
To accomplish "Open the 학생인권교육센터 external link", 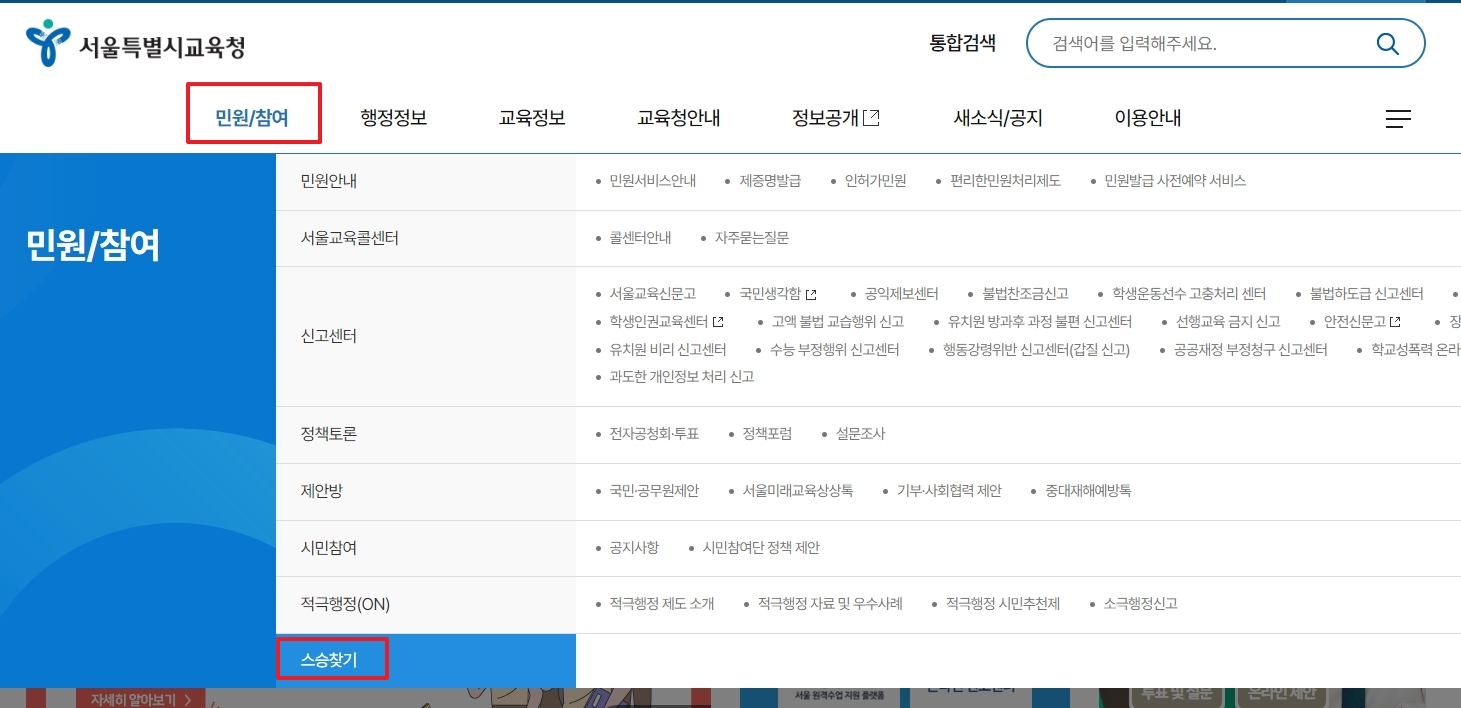I will click(x=666, y=322).
